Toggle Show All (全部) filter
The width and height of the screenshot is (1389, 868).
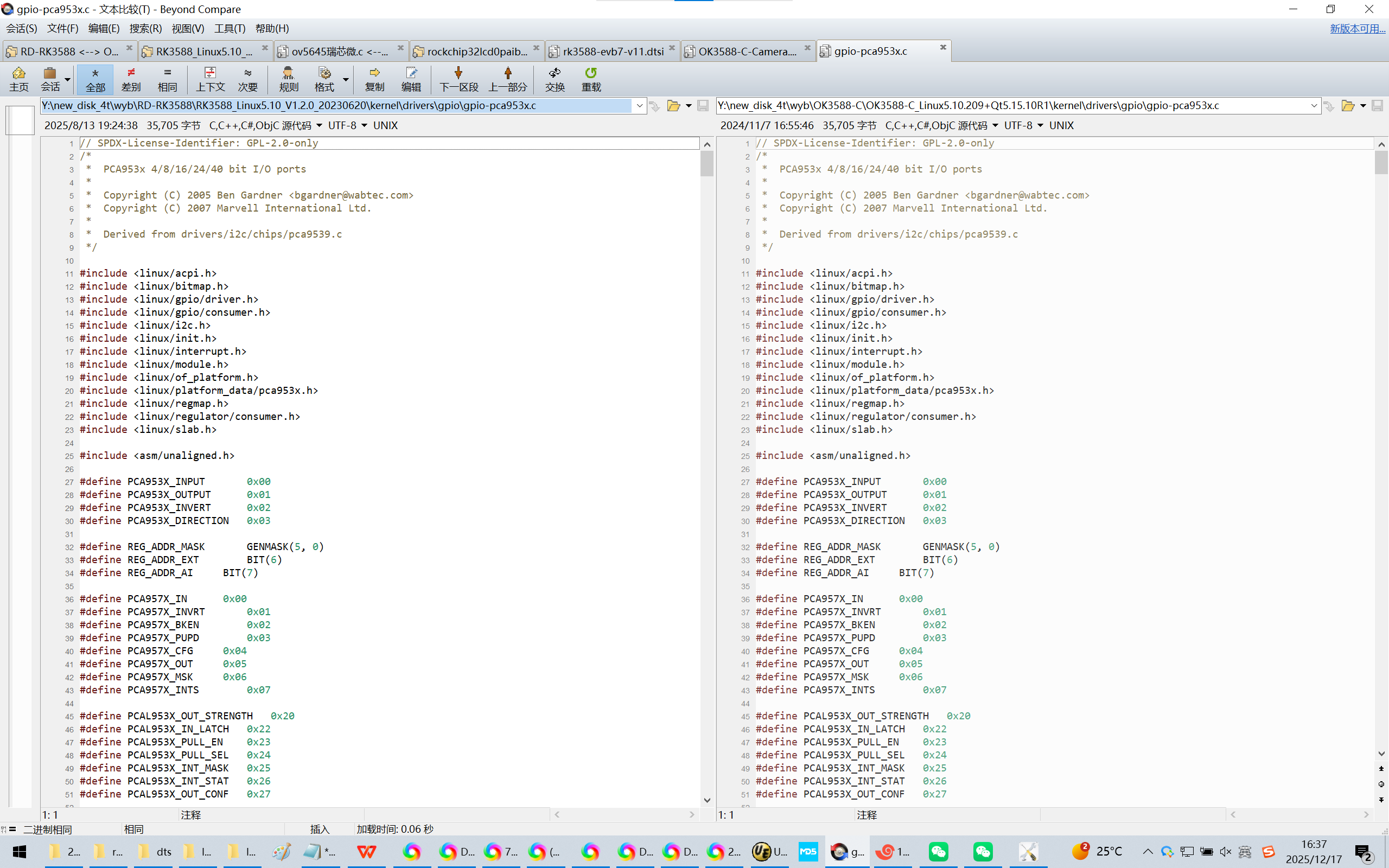click(x=95, y=79)
